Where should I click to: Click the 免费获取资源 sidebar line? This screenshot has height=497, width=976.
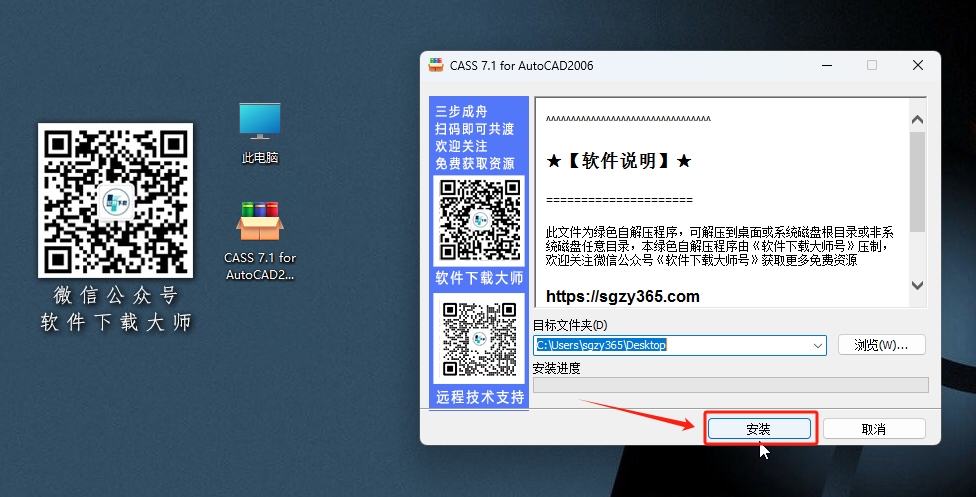coord(475,164)
